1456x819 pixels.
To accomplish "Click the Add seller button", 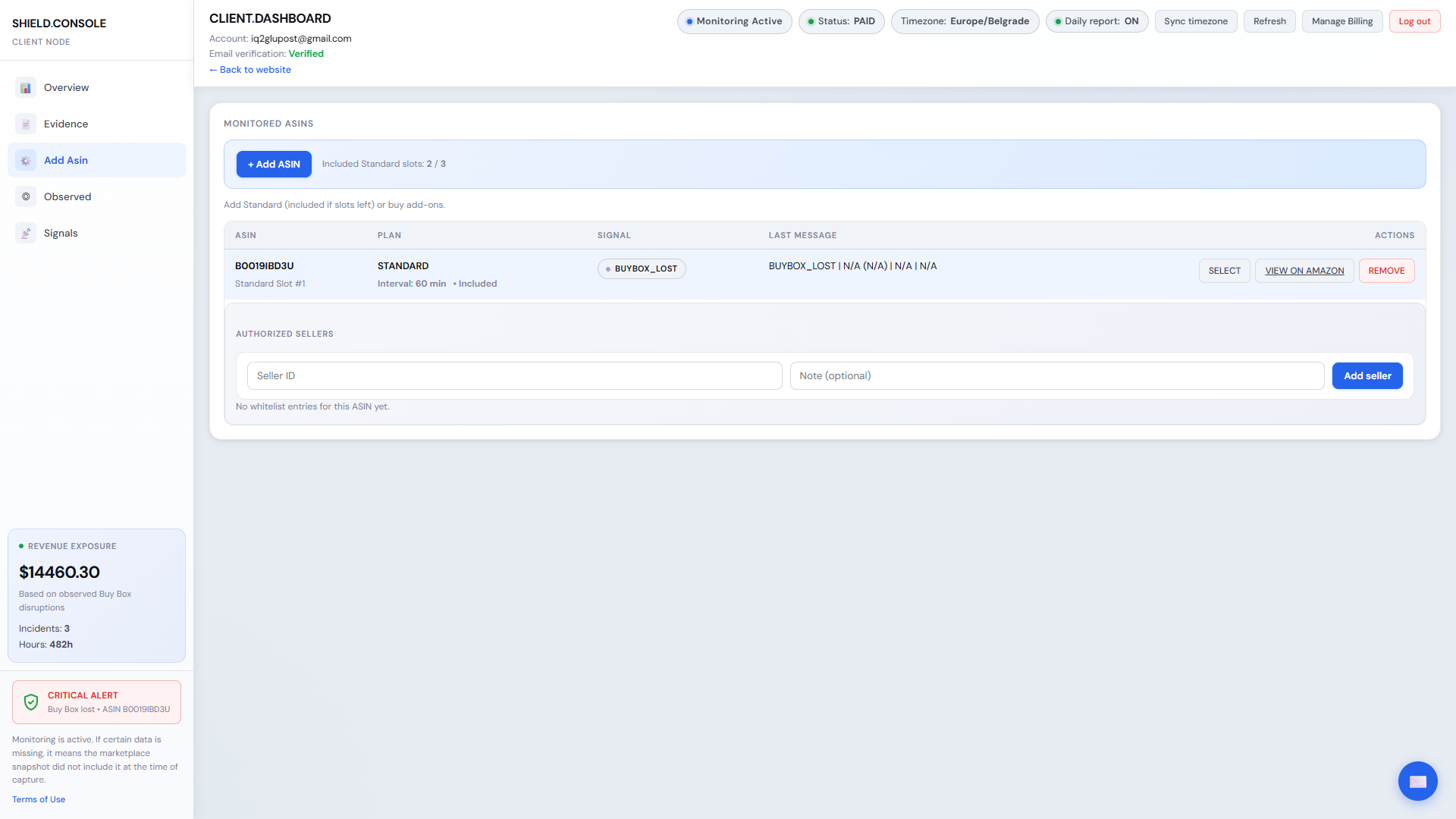I will pos(1367,376).
